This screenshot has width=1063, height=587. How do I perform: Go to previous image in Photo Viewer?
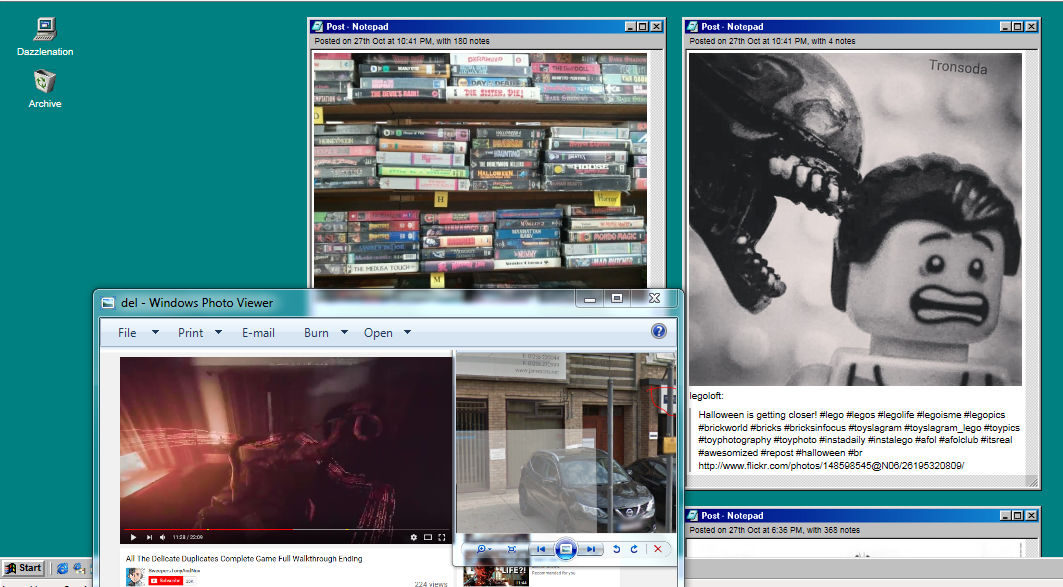(x=541, y=549)
